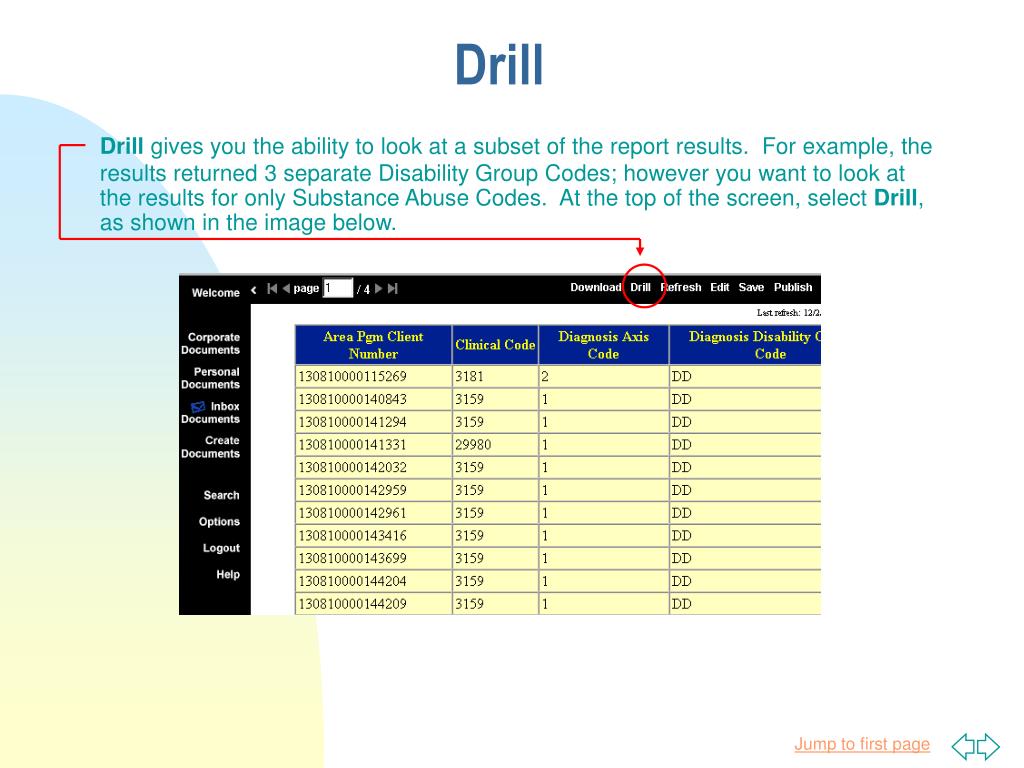
Task: Click the Diagnosis Disability Code column header
Action: tap(745, 345)
